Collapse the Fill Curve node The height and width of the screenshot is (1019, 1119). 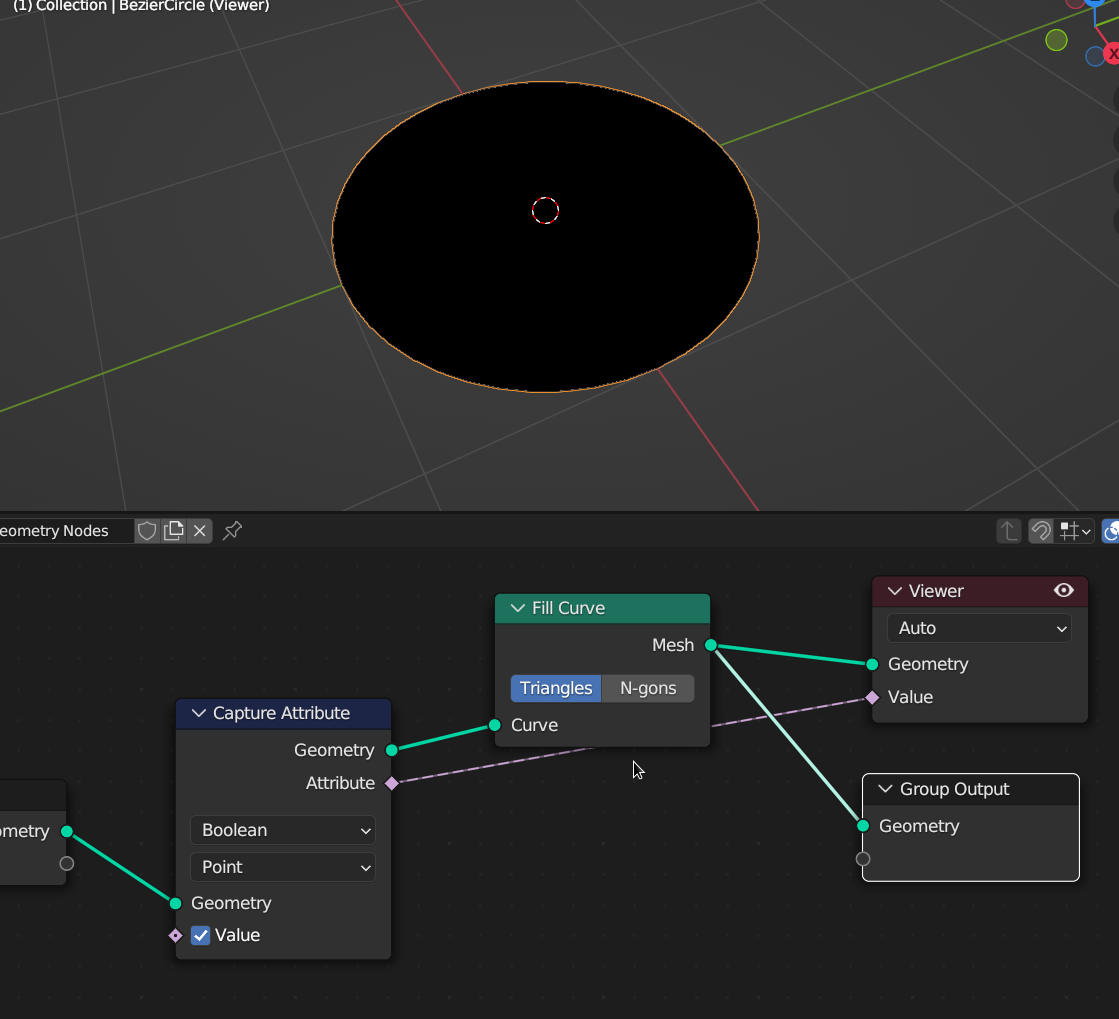(517, 608)
